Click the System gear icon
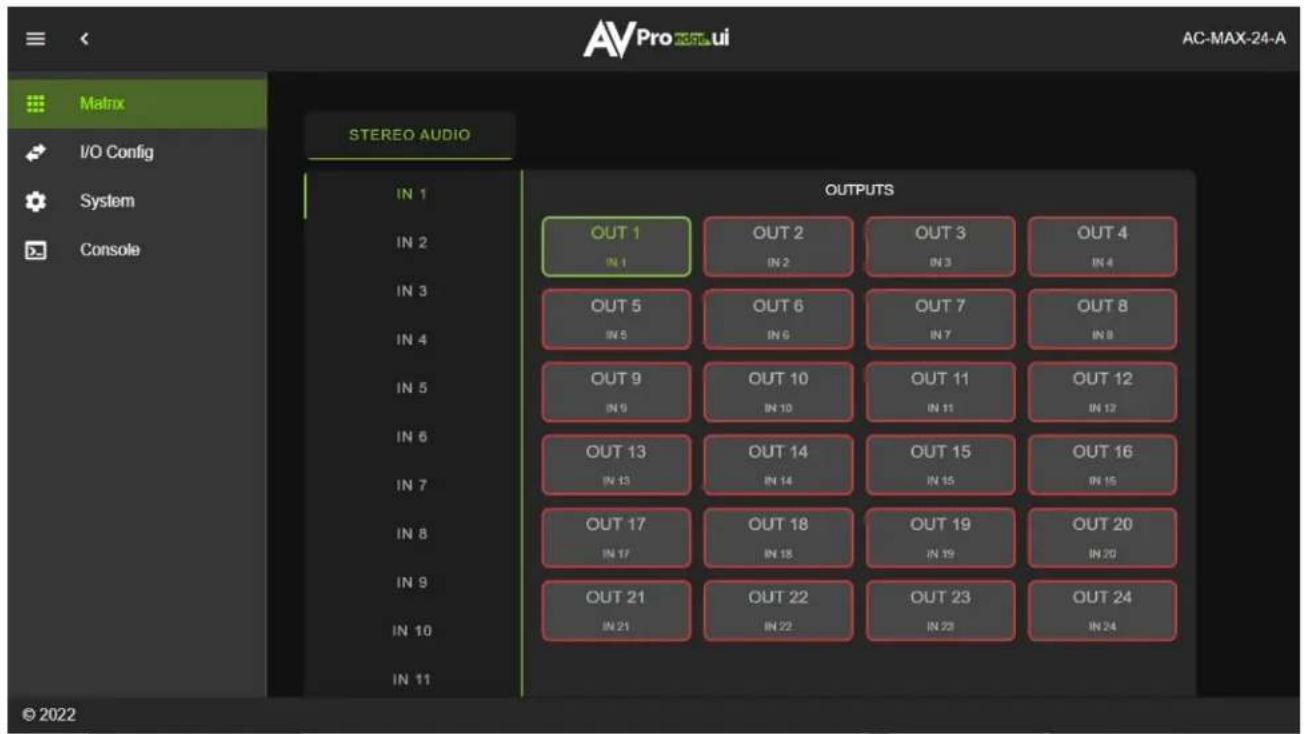 (36, 201)
